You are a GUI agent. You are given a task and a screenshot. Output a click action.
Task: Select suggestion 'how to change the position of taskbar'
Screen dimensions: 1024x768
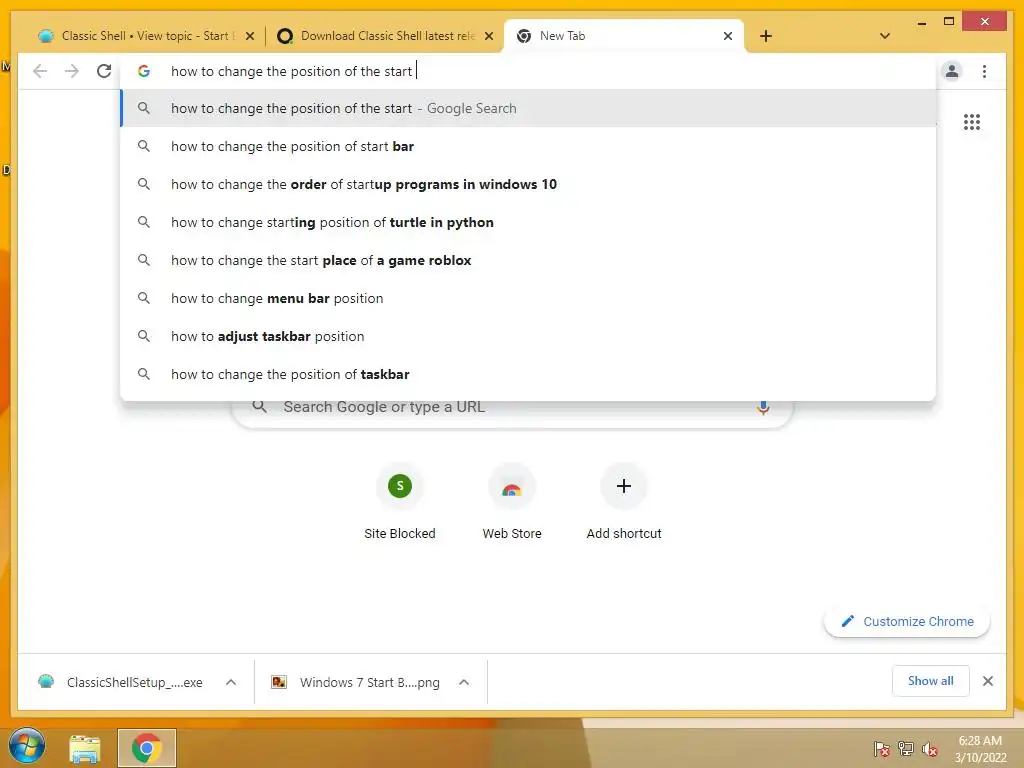[528, 374]
